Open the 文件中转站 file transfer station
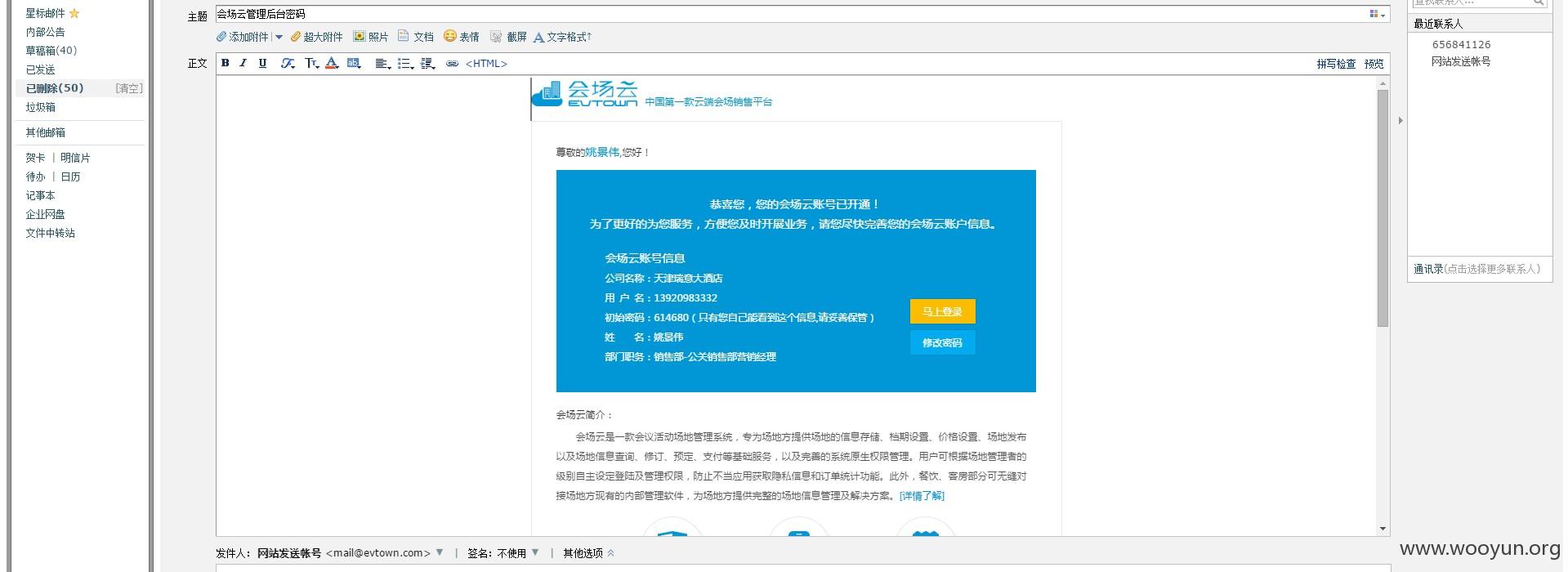1568x572 pixels. [50, 233]
